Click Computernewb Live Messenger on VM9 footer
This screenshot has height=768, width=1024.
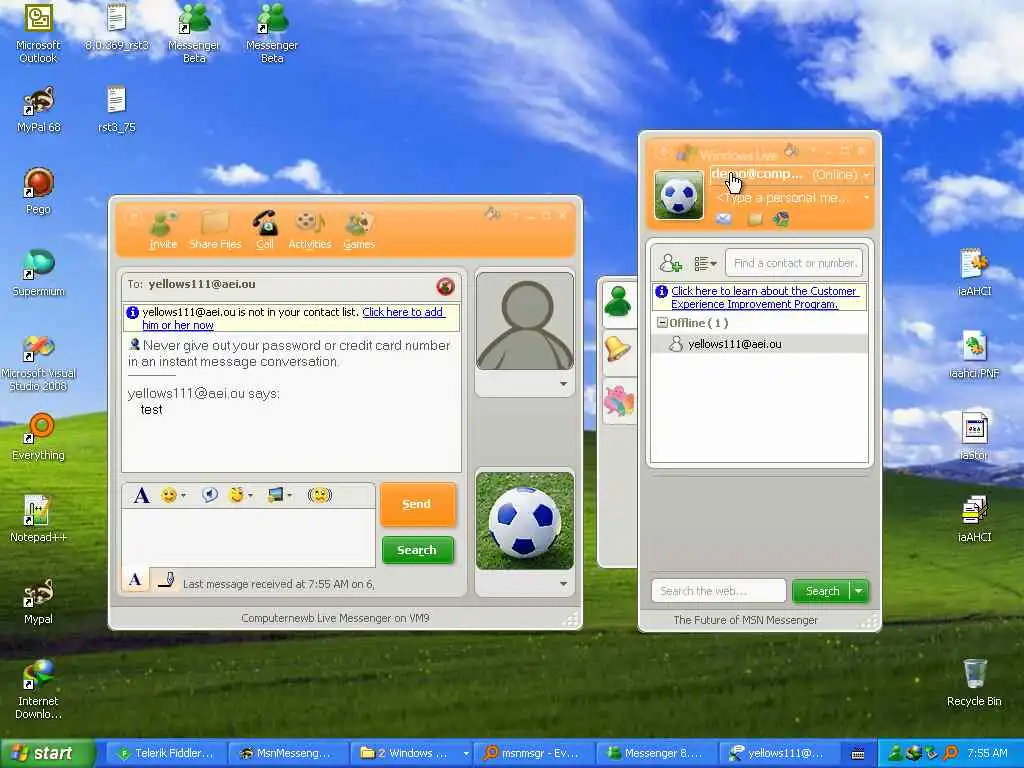(x=335, y=618)
